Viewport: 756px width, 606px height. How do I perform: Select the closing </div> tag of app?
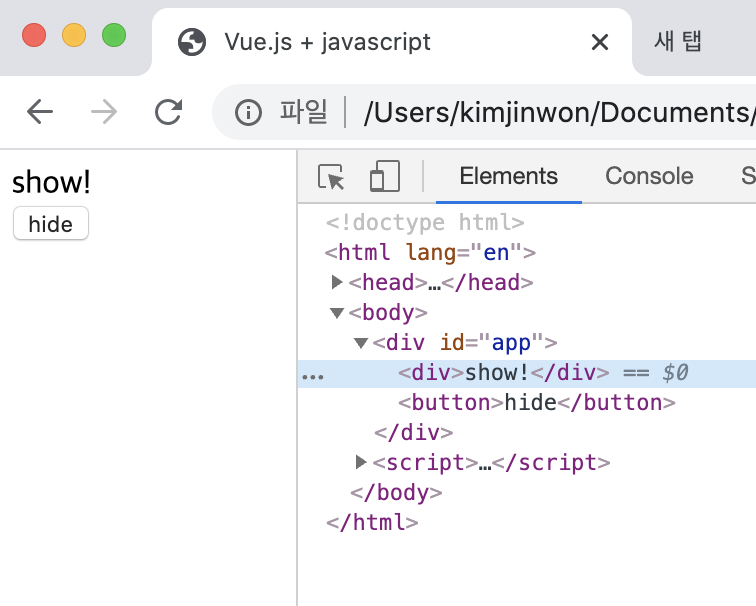pos(527,432)
